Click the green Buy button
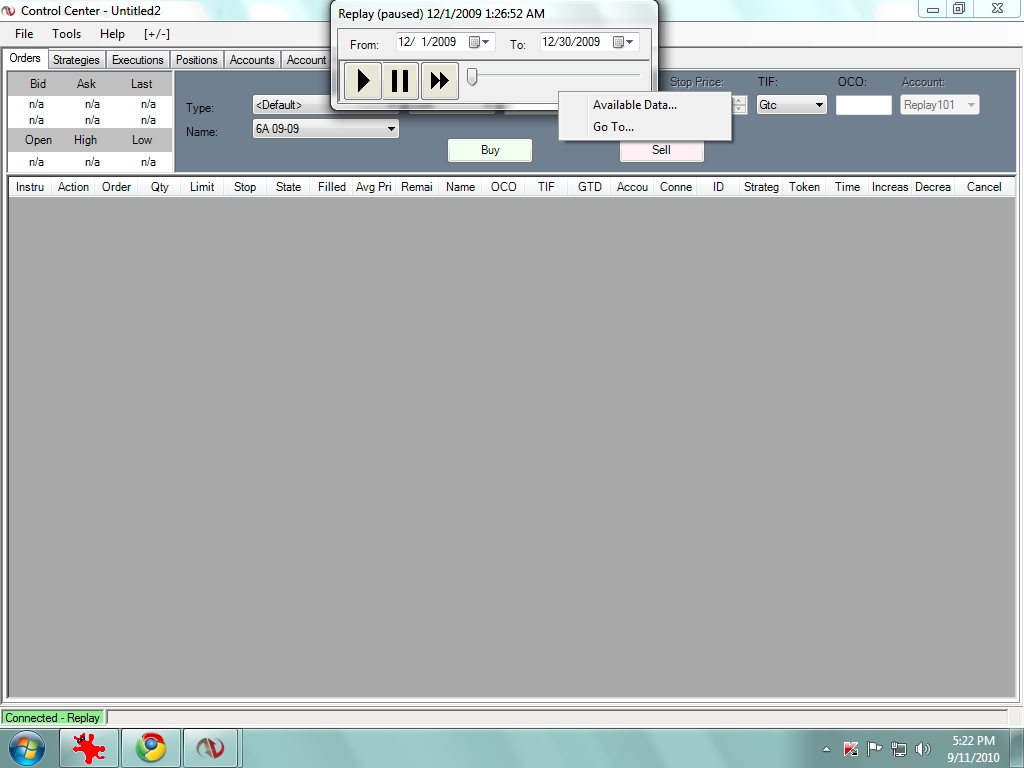 (x=490, y=150)
